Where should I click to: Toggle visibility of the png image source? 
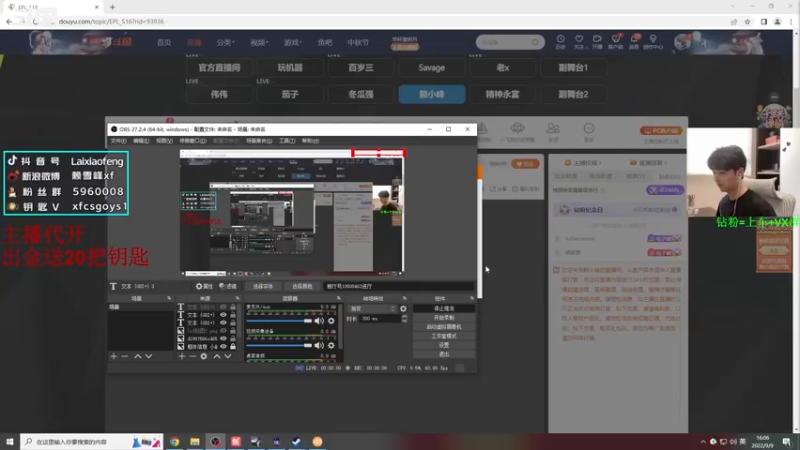coord(223,331)
